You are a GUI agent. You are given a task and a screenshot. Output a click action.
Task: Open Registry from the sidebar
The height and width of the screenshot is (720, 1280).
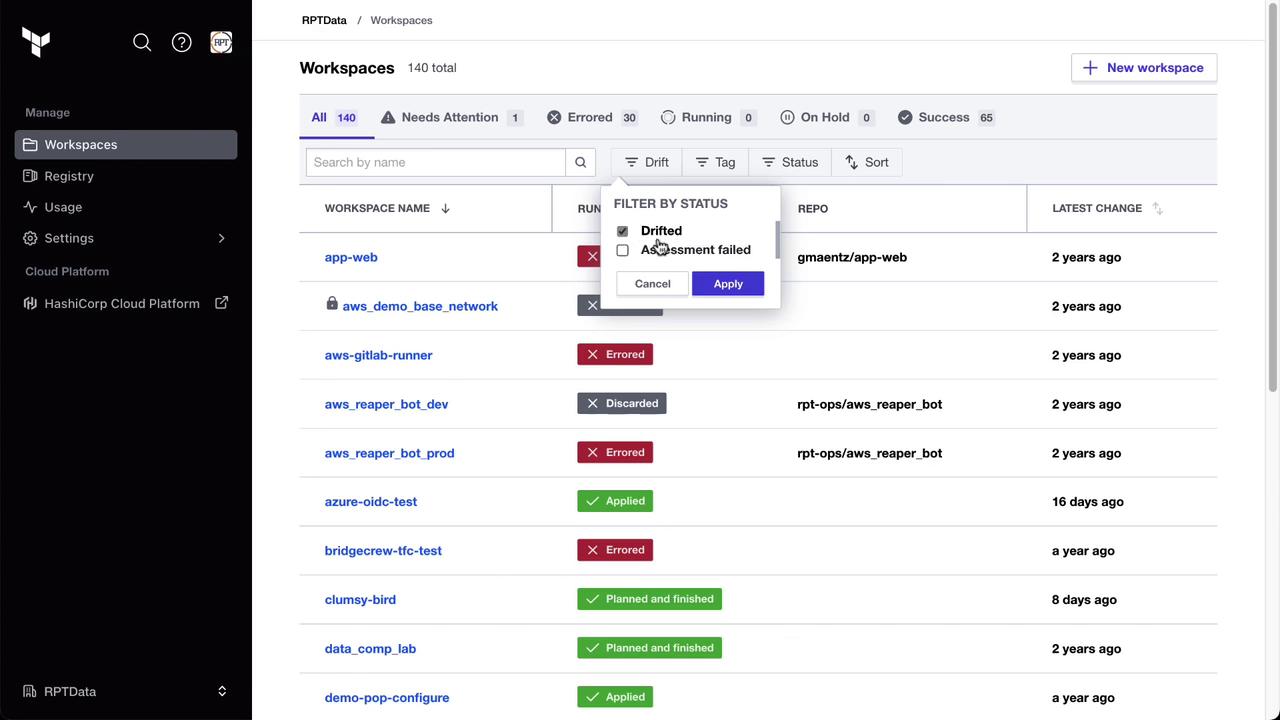[x=69, y=176]
